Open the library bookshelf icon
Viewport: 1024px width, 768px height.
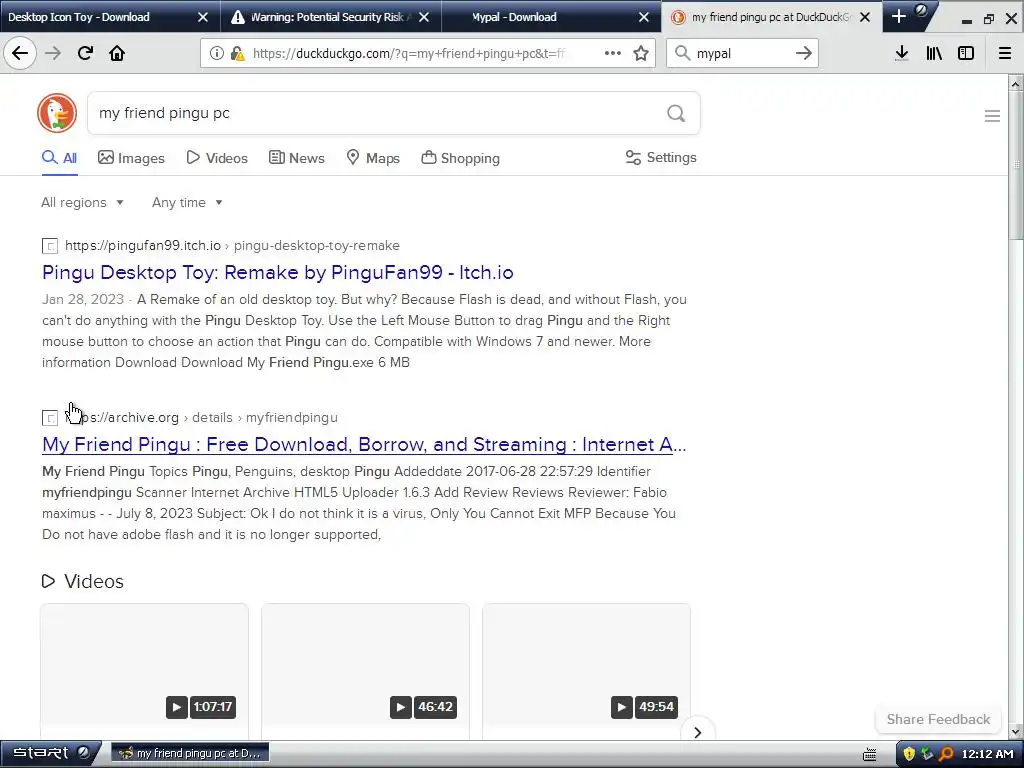(x=934, y=53)
